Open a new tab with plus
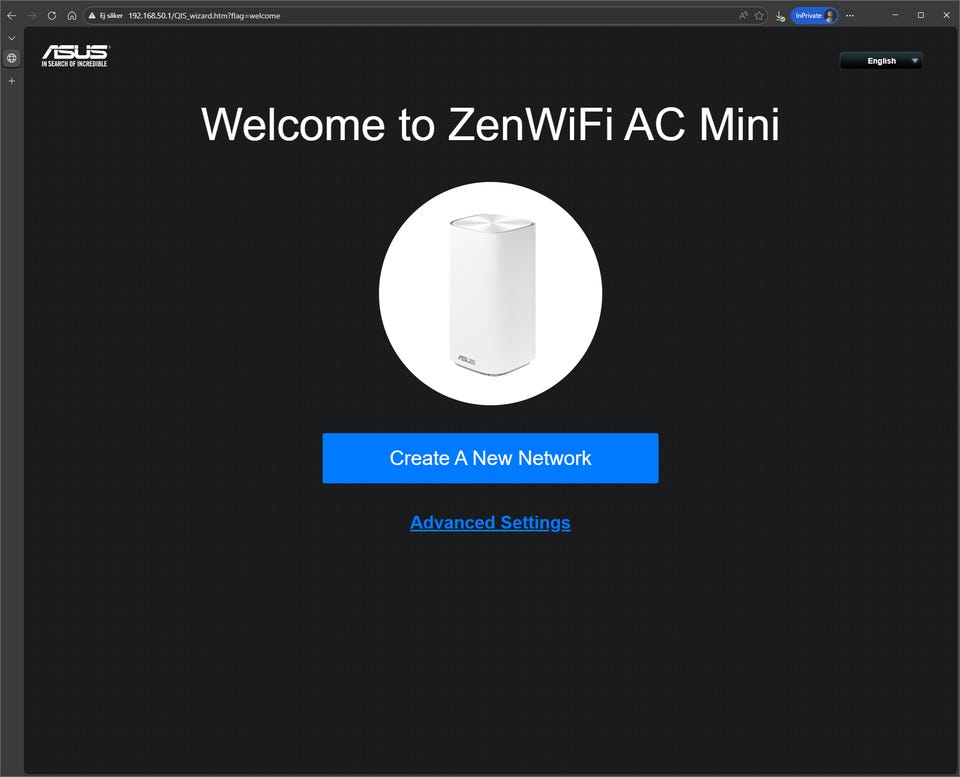 pyautogui.click(x=12, y=81)
